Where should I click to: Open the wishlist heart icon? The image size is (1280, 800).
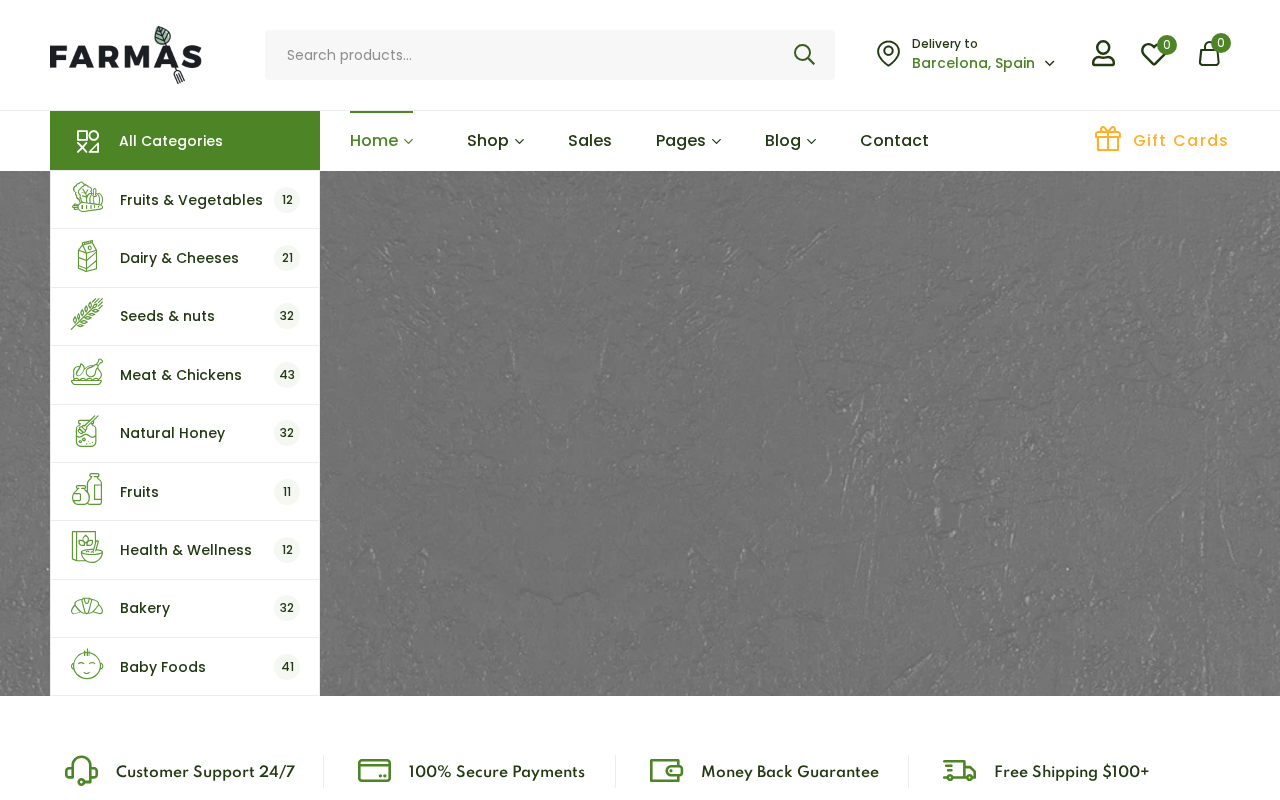(x=1153, y=54)
